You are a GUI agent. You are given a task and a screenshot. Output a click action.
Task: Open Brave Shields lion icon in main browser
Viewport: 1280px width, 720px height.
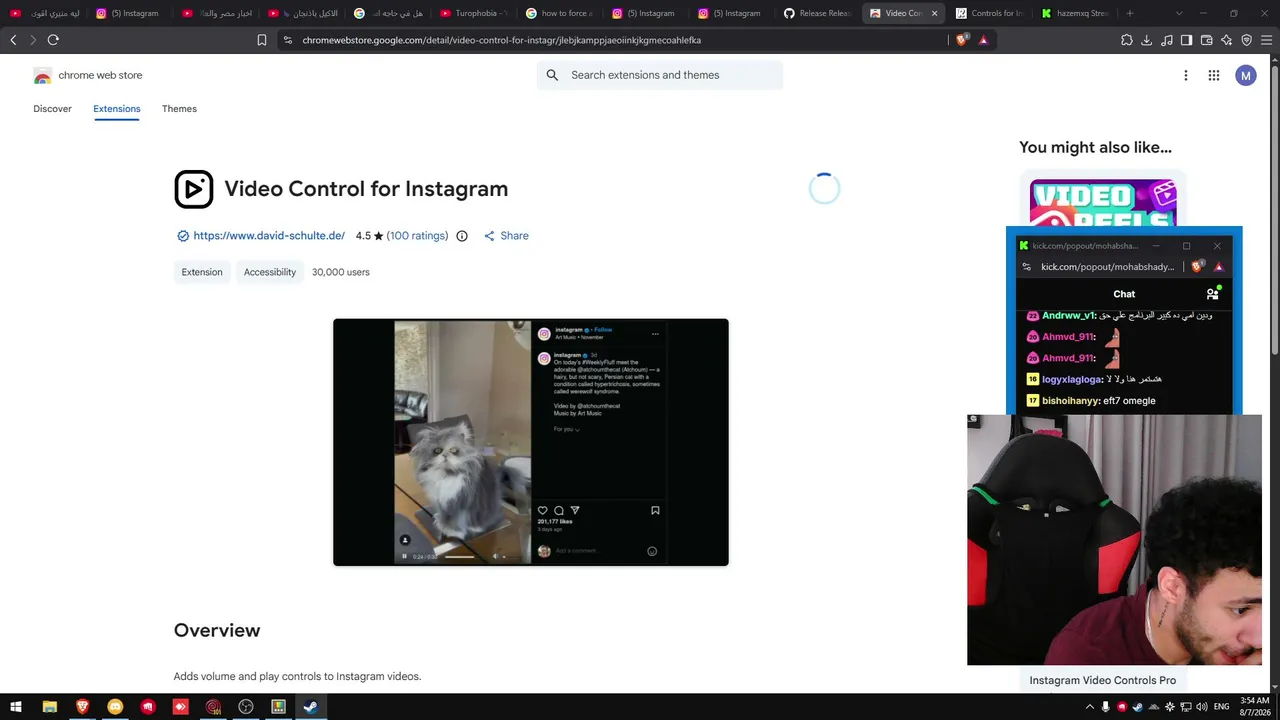(x=962, y=40)
